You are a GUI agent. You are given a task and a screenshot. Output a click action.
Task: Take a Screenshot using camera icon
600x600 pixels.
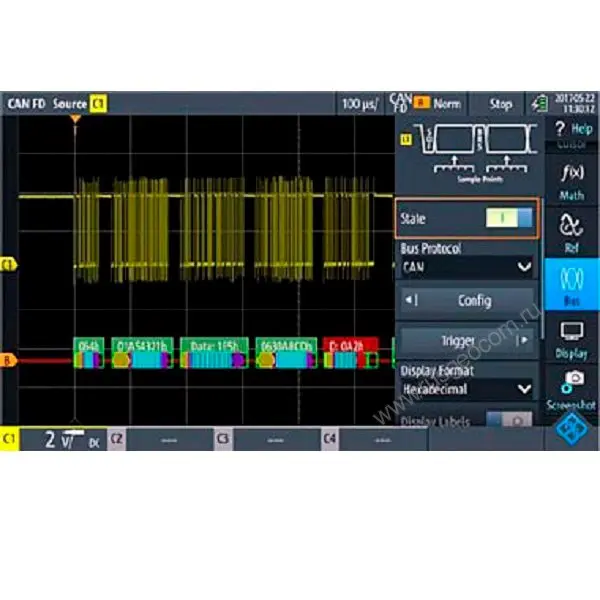pos(571,388)
